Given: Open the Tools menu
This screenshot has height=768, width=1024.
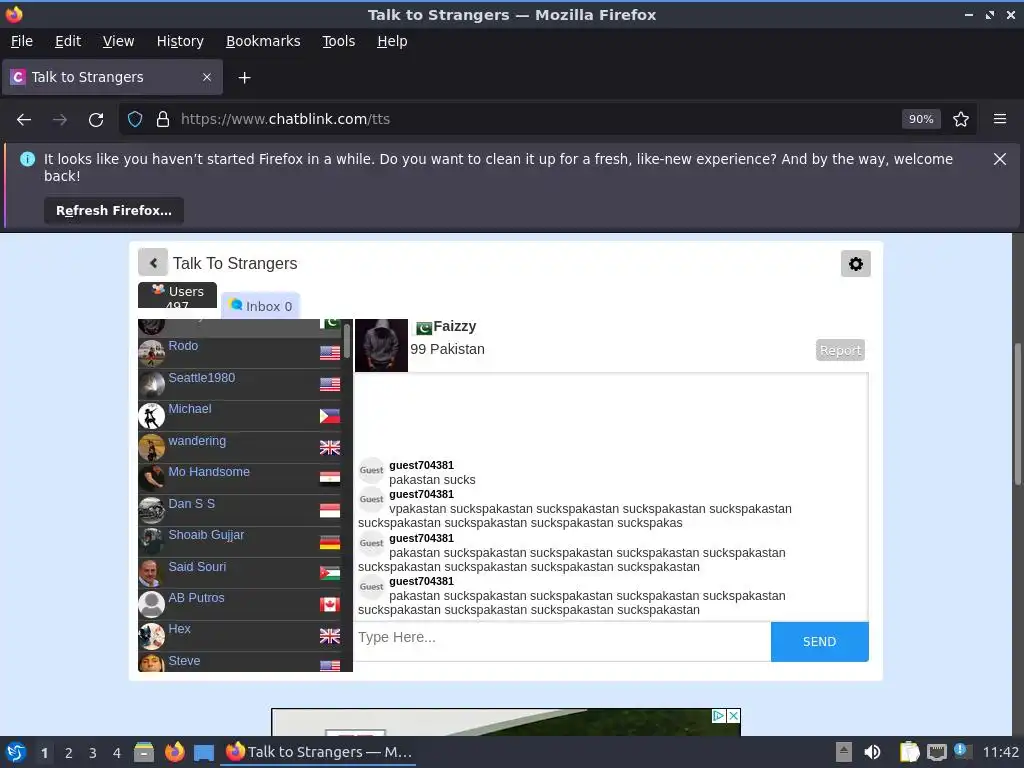Looking at the screenshot, I should click(338, 41).
